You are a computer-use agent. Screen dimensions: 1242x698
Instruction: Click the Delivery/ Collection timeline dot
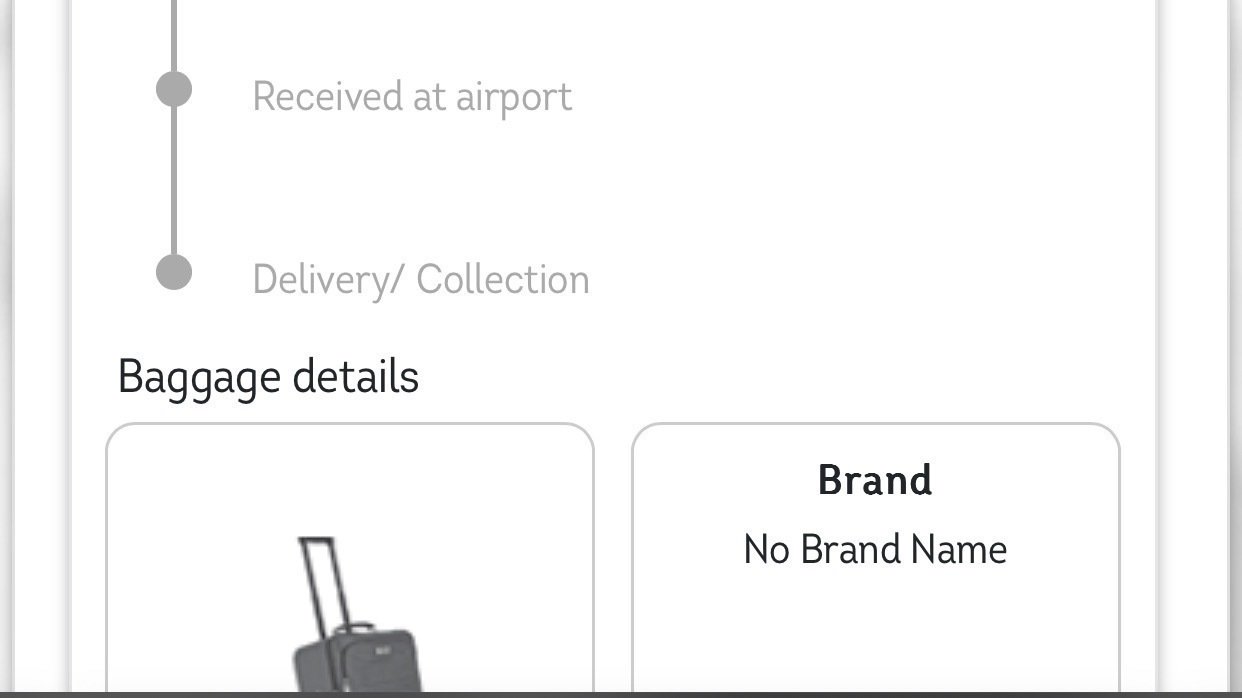click(174, 272)
